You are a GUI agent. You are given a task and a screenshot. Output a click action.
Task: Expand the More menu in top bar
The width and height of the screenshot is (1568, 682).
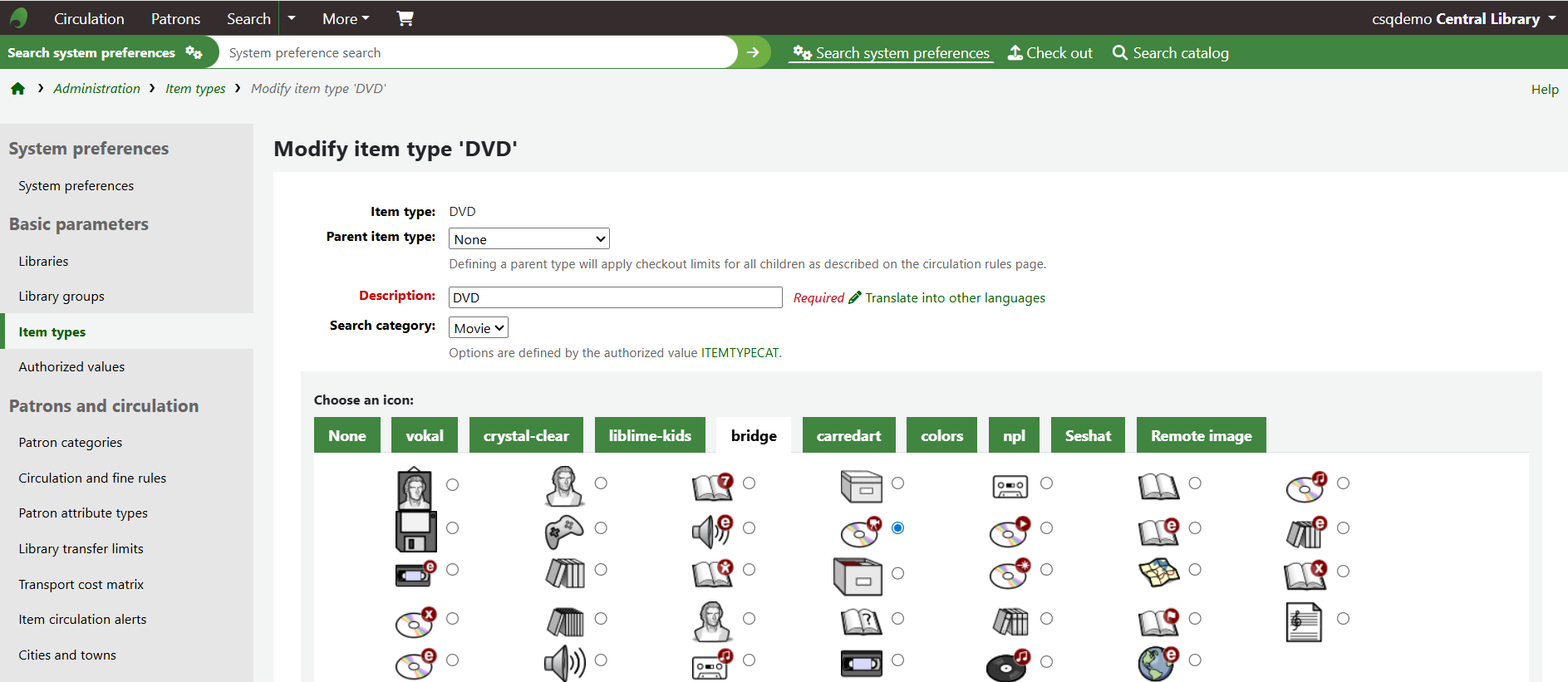(x=346, y=18)
